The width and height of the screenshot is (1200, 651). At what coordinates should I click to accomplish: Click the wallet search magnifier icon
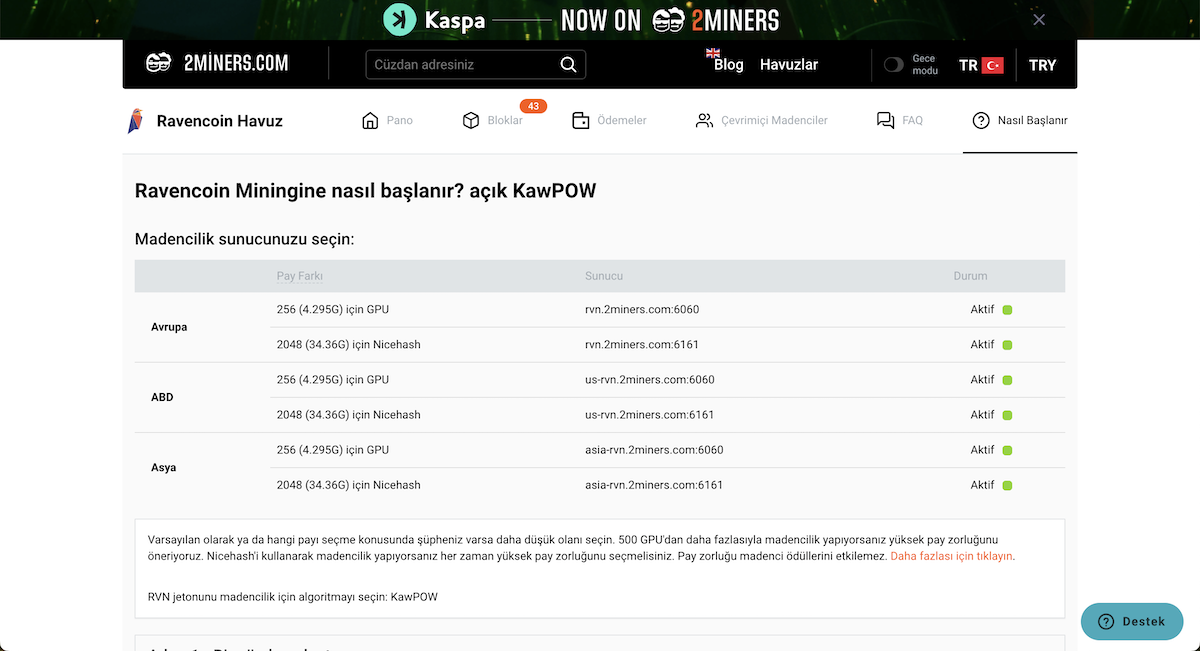pos(568,63)
